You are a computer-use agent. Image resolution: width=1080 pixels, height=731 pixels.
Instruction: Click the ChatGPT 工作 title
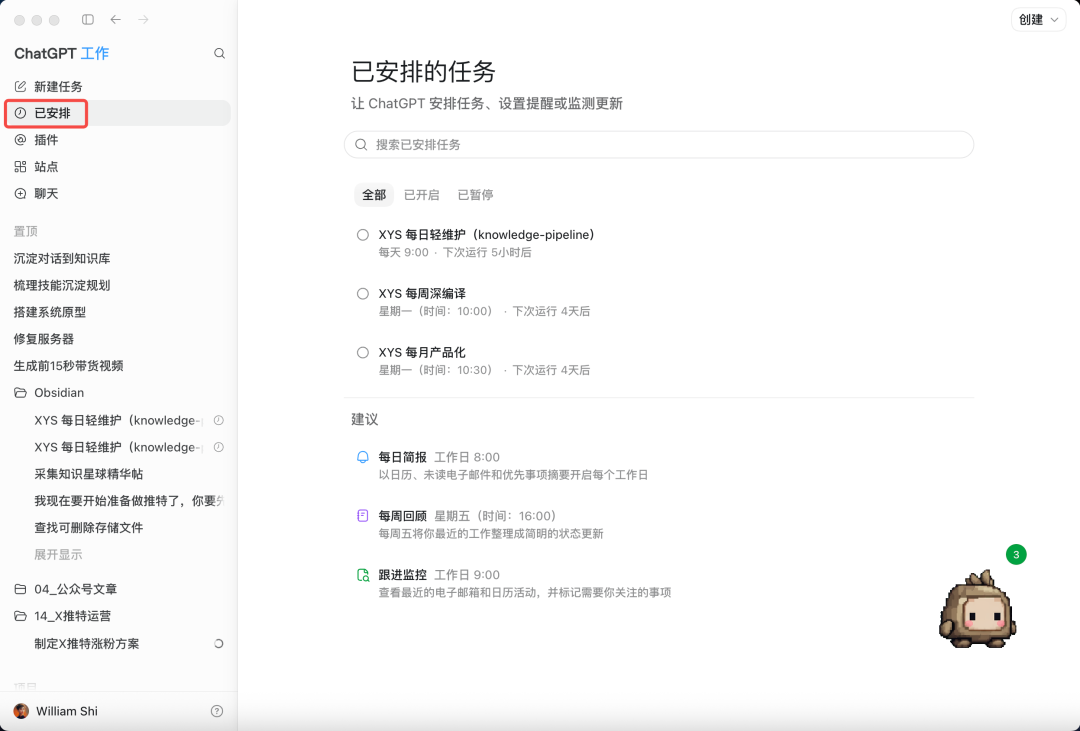coord(61,53)
